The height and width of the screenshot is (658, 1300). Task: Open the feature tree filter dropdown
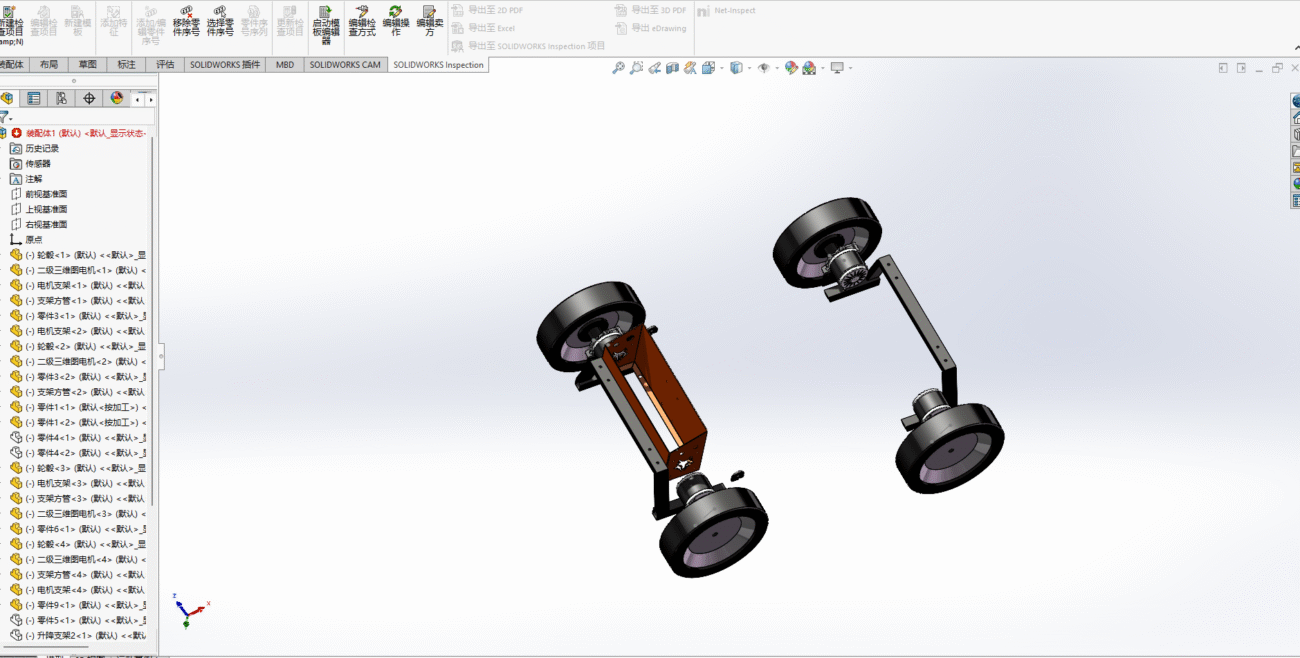[6, 117]
